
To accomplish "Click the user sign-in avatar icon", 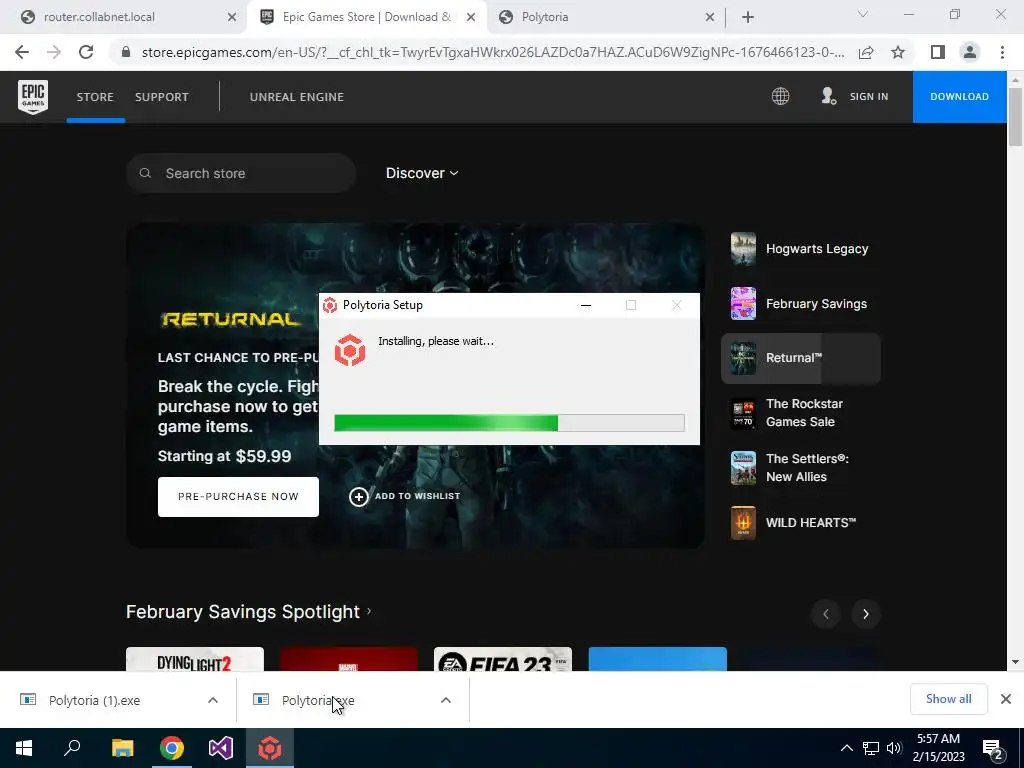I will coord(828,97).
